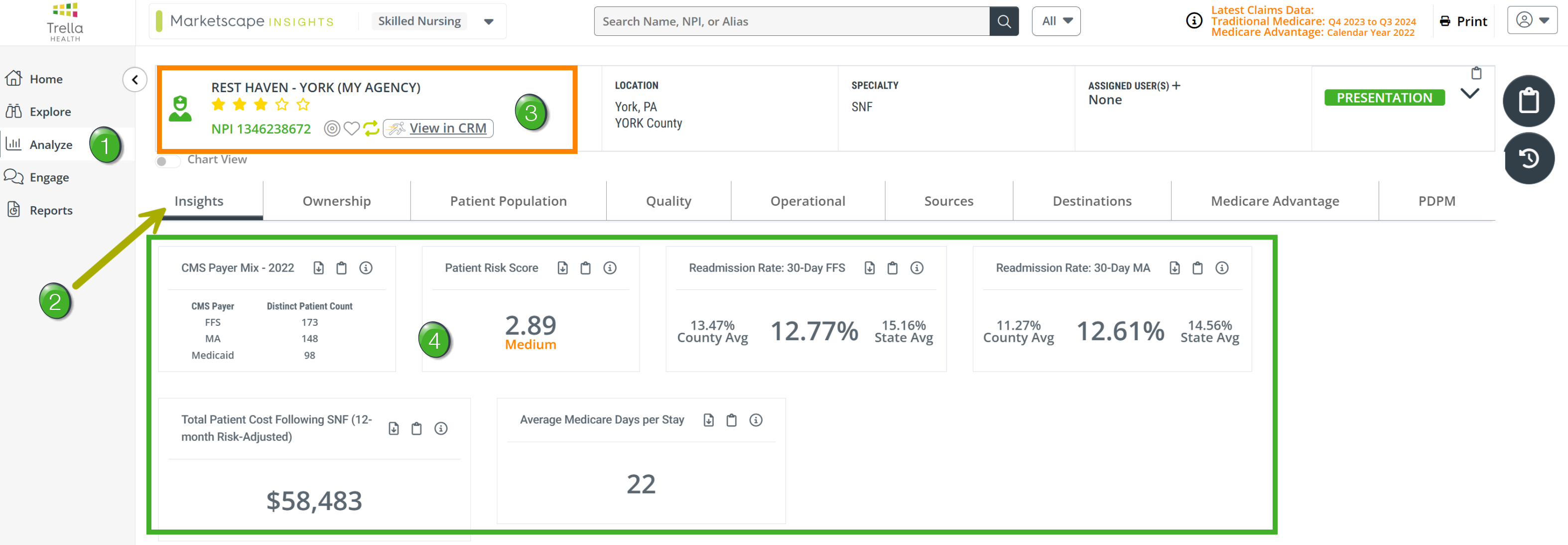Switch to the Quality tab
The image size is (1568, 545).
[668, 201]
